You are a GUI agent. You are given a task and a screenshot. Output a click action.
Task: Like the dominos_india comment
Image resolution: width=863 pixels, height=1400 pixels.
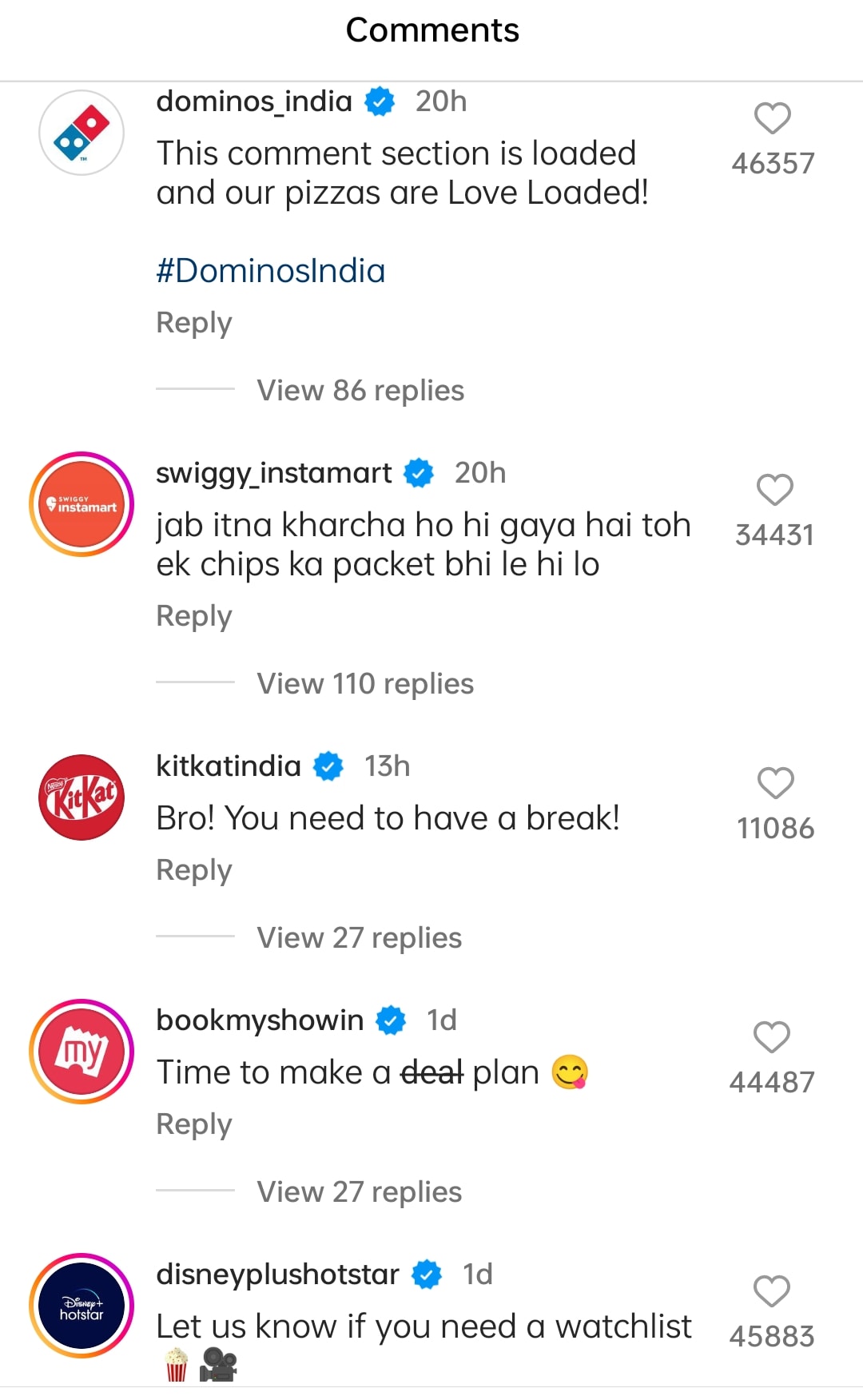772,119
